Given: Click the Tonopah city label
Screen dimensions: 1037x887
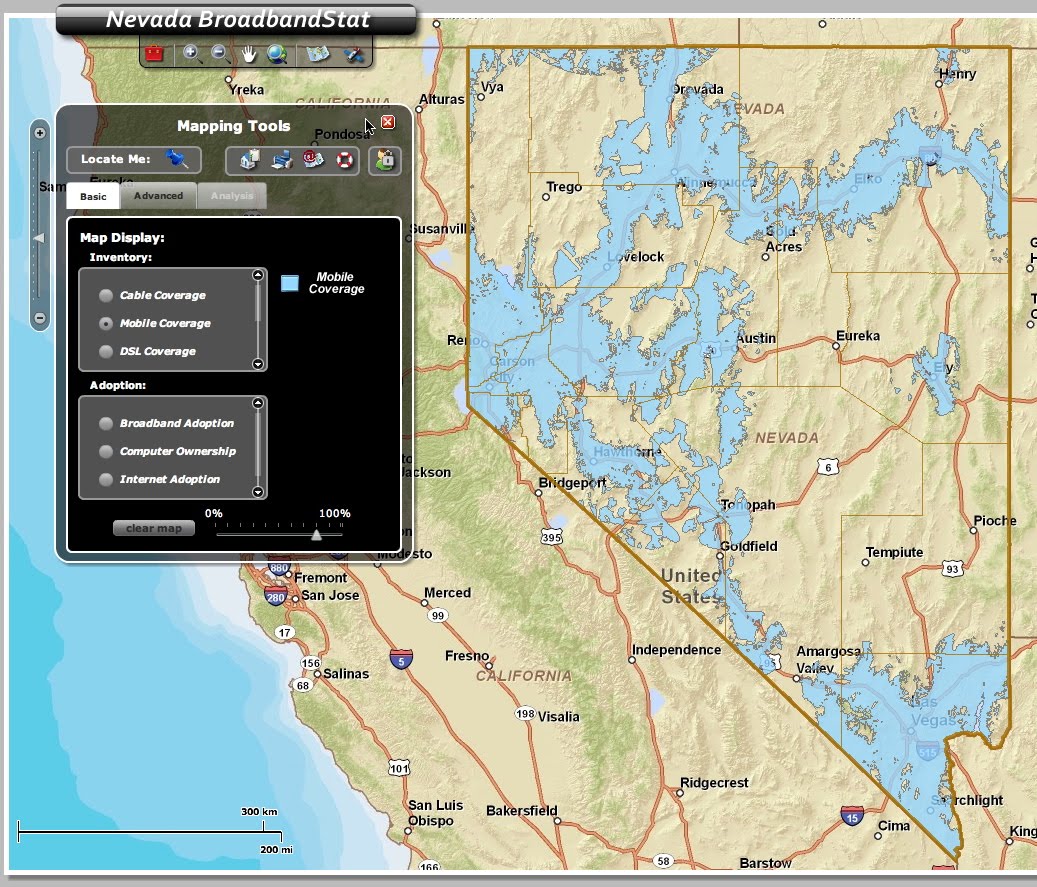Looking at the screenshot, I should tap(748, 505).
